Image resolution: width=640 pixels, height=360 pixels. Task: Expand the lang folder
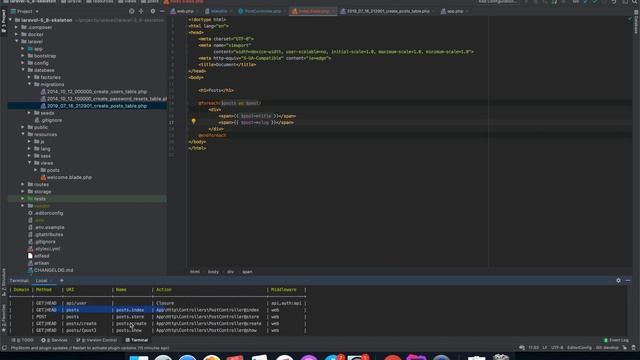29,149
